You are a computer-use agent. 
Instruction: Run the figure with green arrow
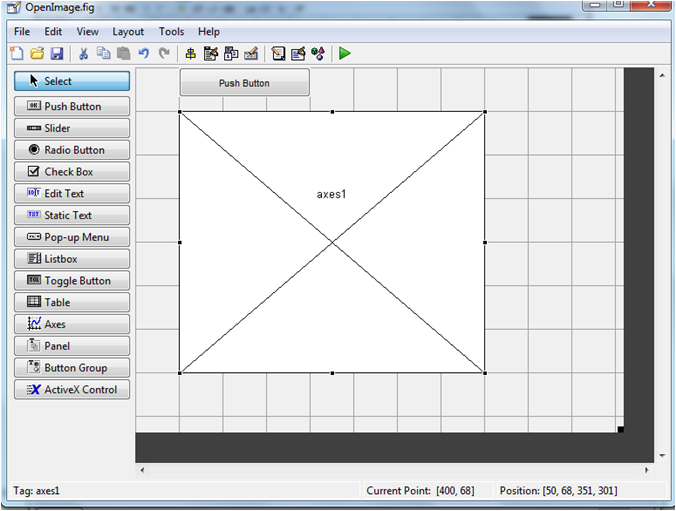click(344, 53)
